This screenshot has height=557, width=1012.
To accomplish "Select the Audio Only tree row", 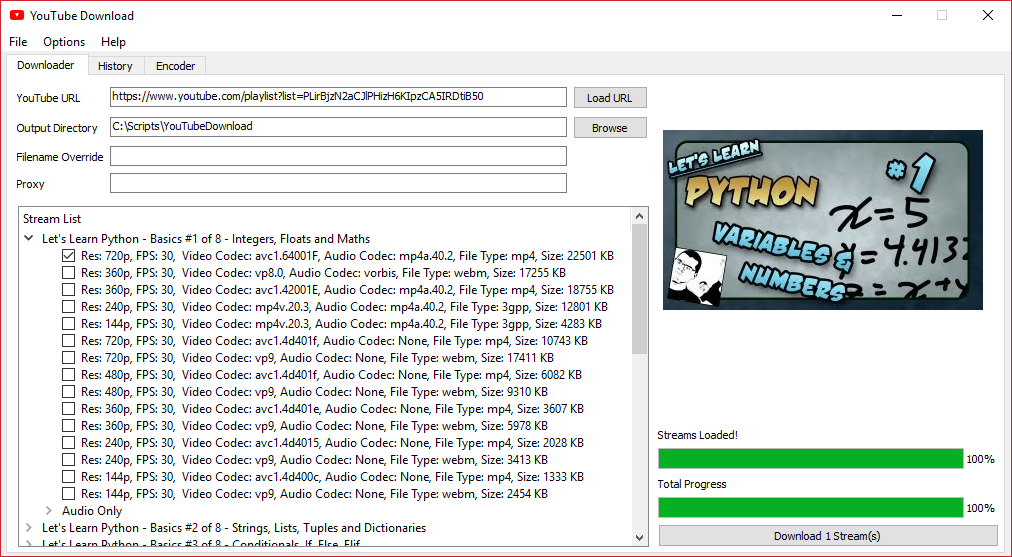I will [92, 511].
